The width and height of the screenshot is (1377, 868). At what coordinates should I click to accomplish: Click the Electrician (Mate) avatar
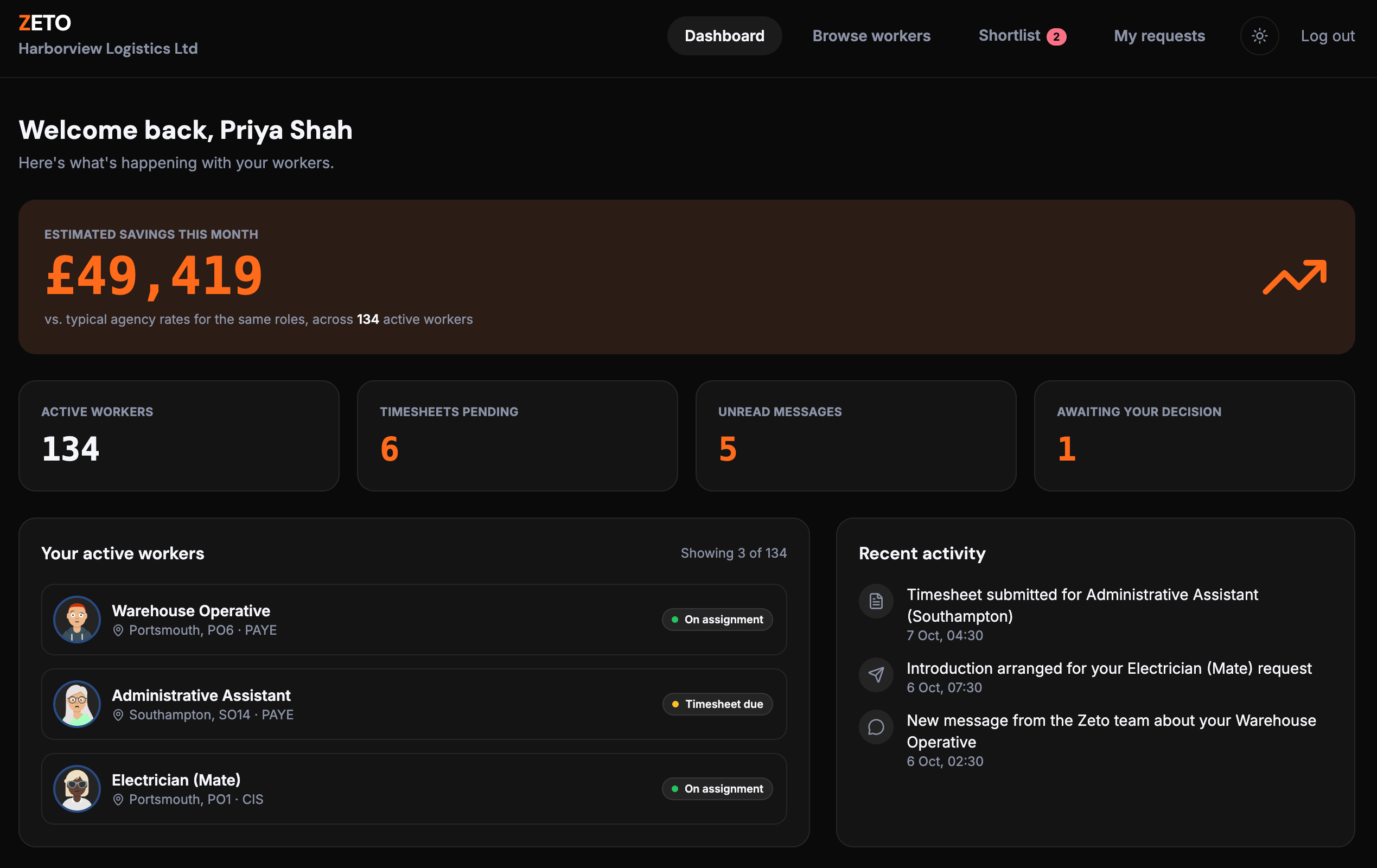pos(77,788)
